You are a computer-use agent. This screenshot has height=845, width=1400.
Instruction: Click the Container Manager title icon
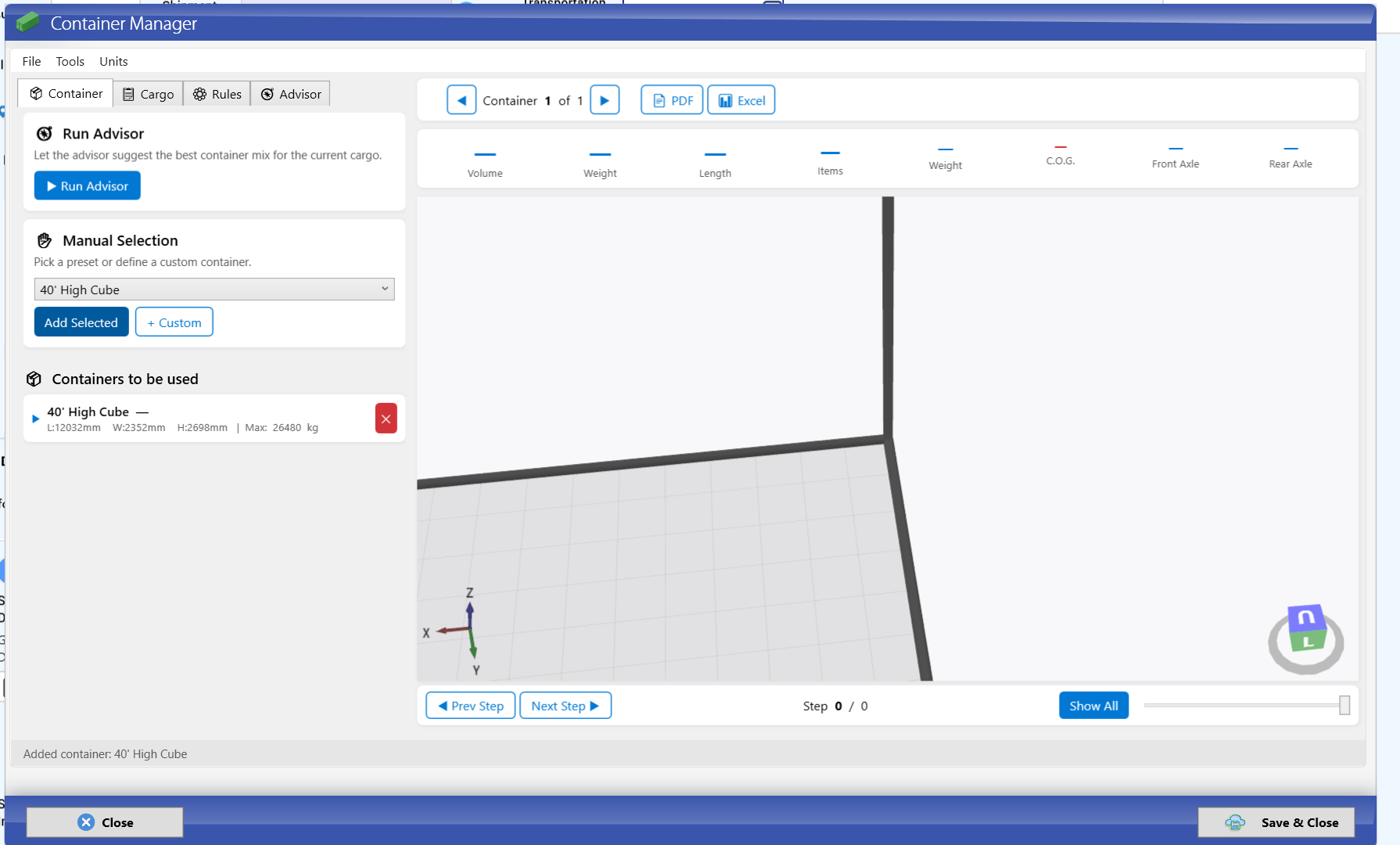(x=27, y=23)
